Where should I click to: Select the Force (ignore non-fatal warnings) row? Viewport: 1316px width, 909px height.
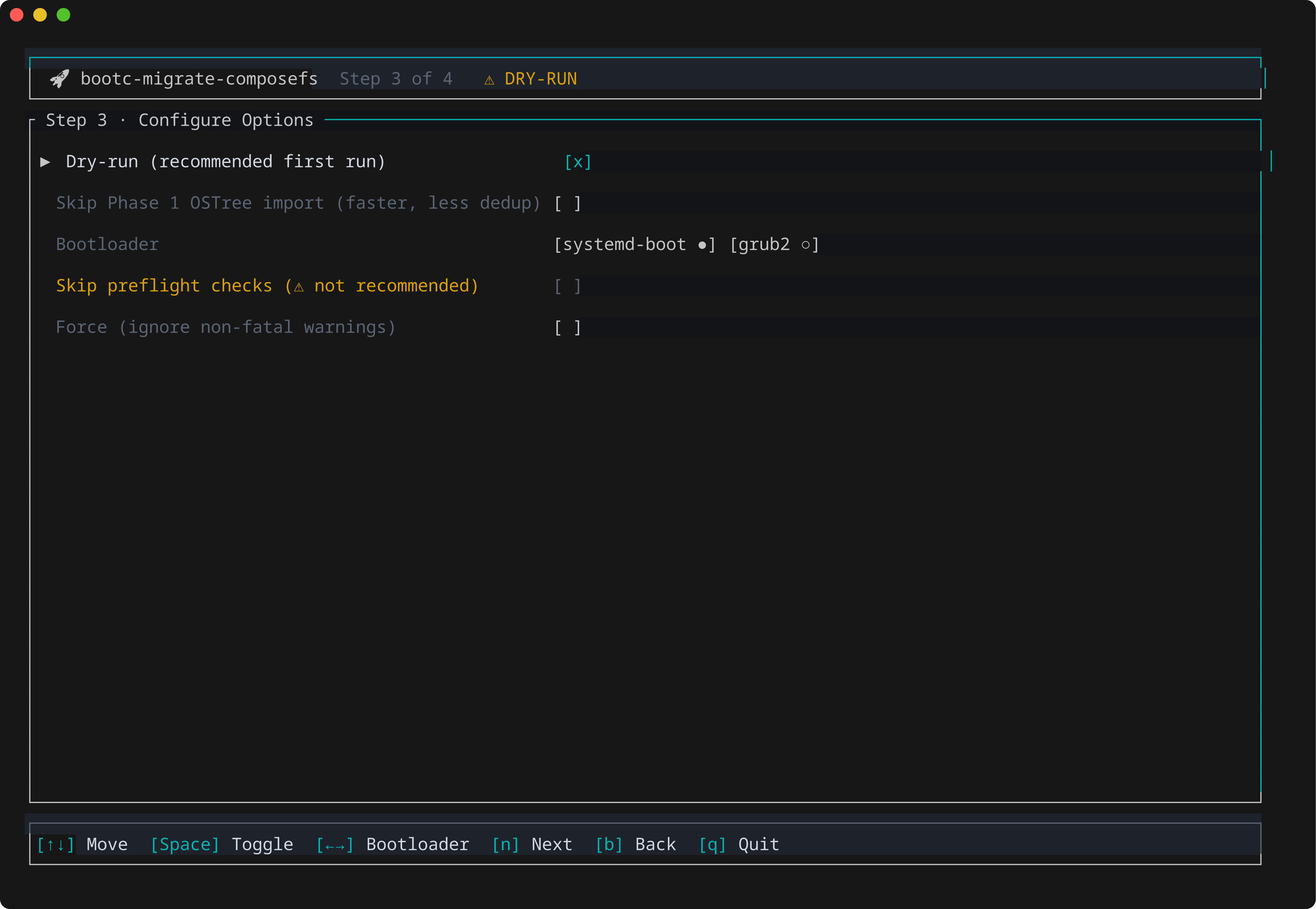(x=225, y=328)
